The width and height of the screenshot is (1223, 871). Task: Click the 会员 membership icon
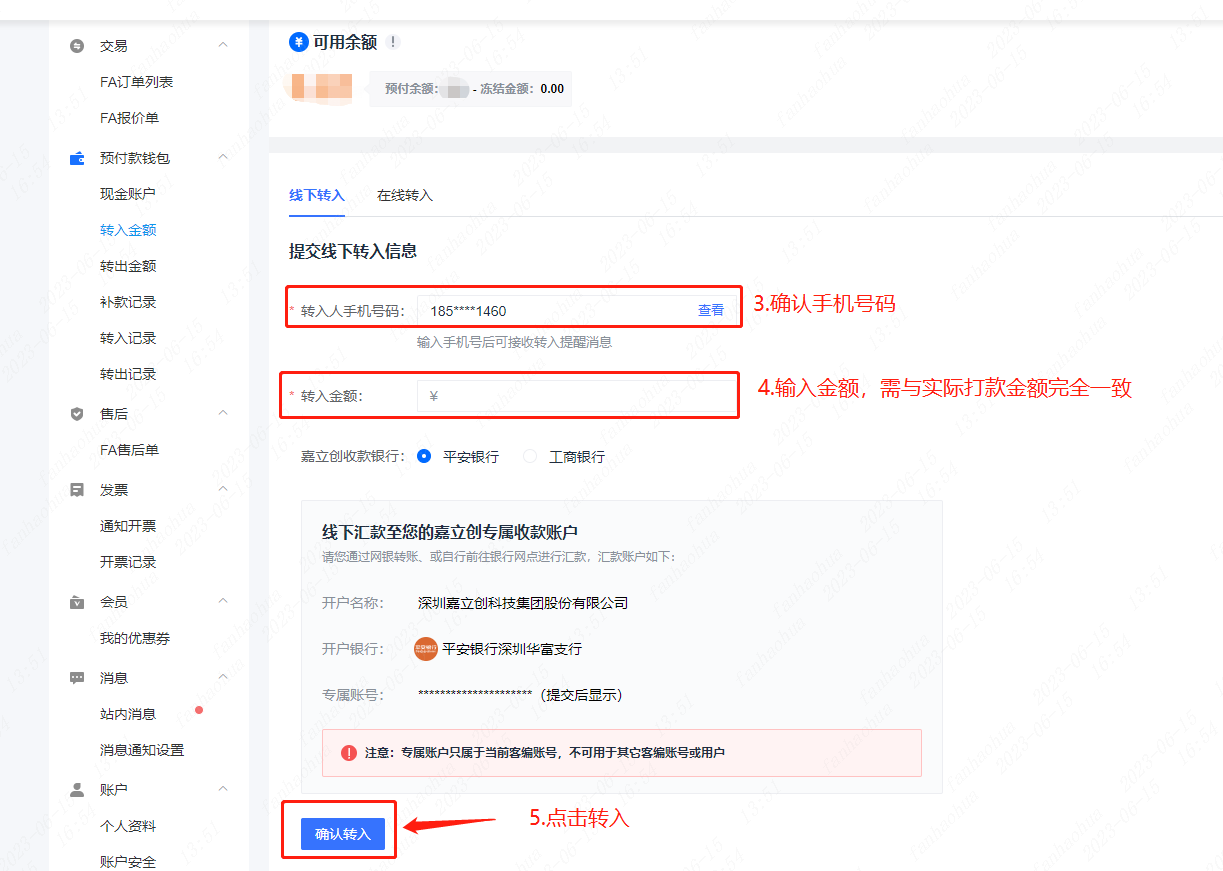pyautogui.click(x=77, y=602)
